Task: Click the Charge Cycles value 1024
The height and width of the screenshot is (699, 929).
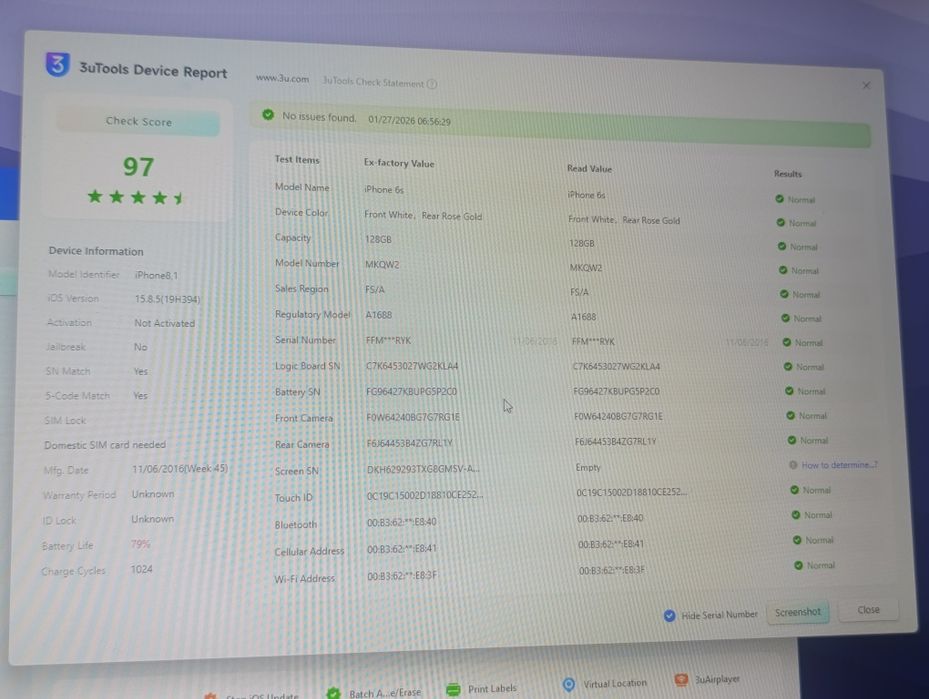Action: point(141,569)
